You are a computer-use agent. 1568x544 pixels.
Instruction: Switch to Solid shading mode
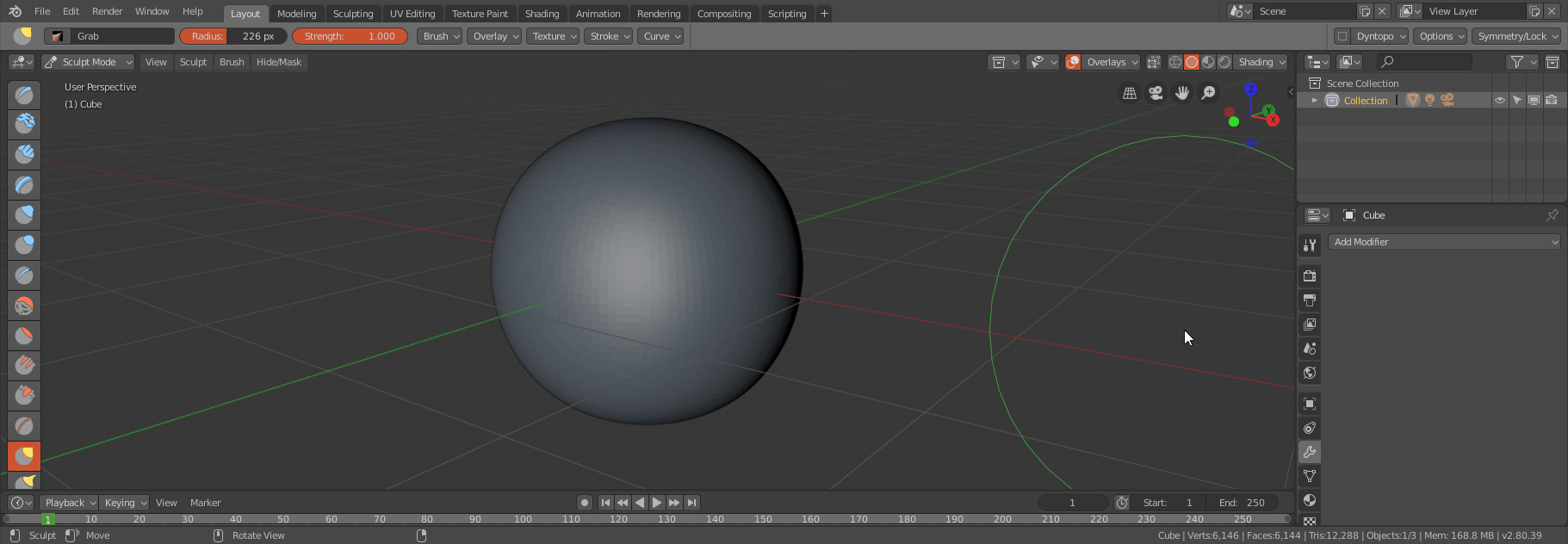[x=1192, y=62]
